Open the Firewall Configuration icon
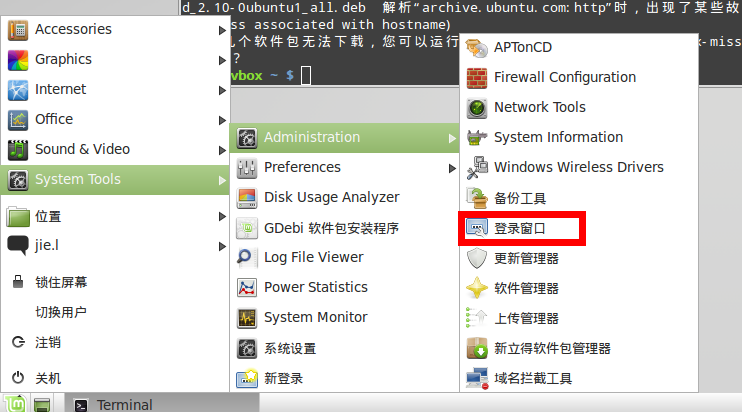742x412 pixels. (x=477, y=77)
